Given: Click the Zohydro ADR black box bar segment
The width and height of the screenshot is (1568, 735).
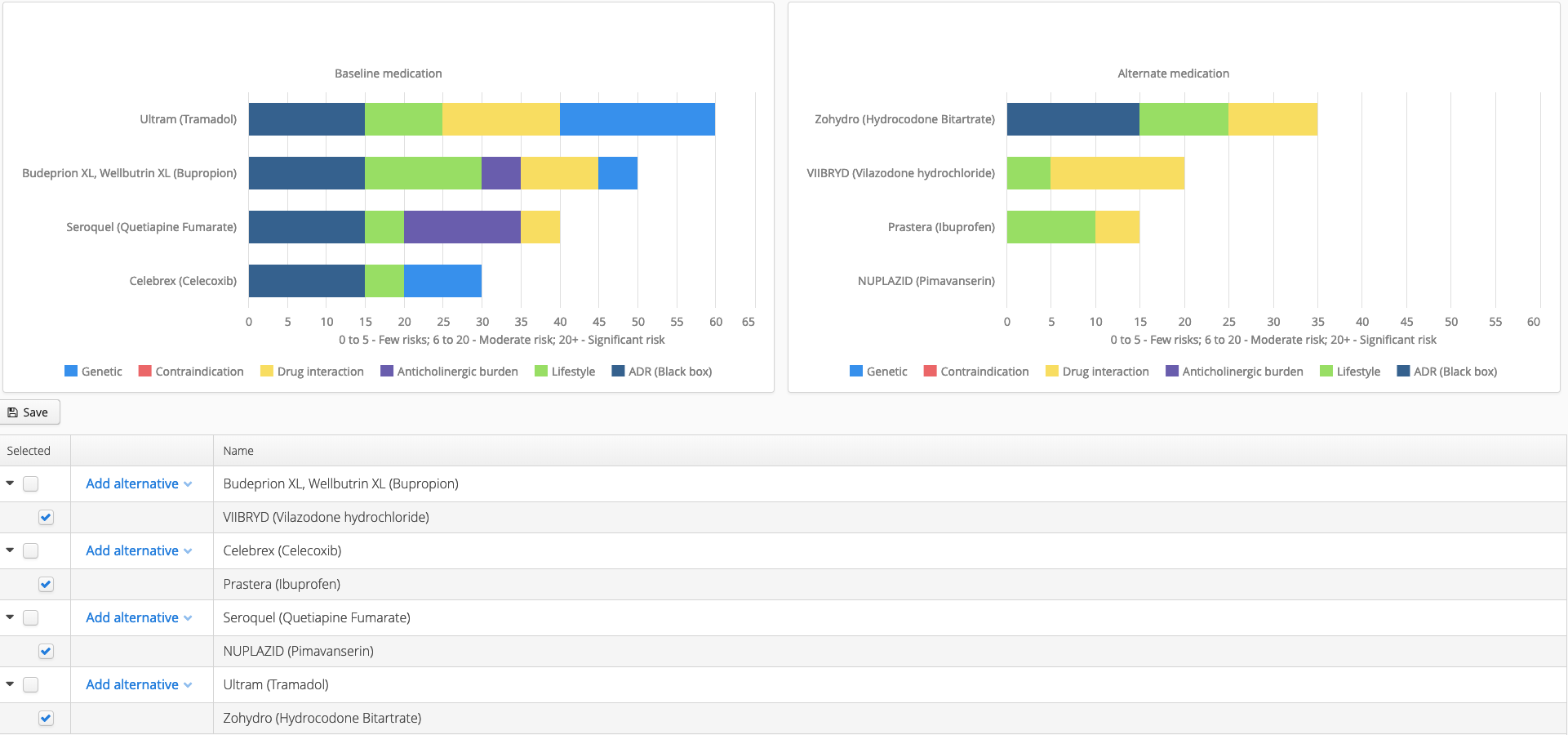Looking at the screenshot, I should 1073,119.
